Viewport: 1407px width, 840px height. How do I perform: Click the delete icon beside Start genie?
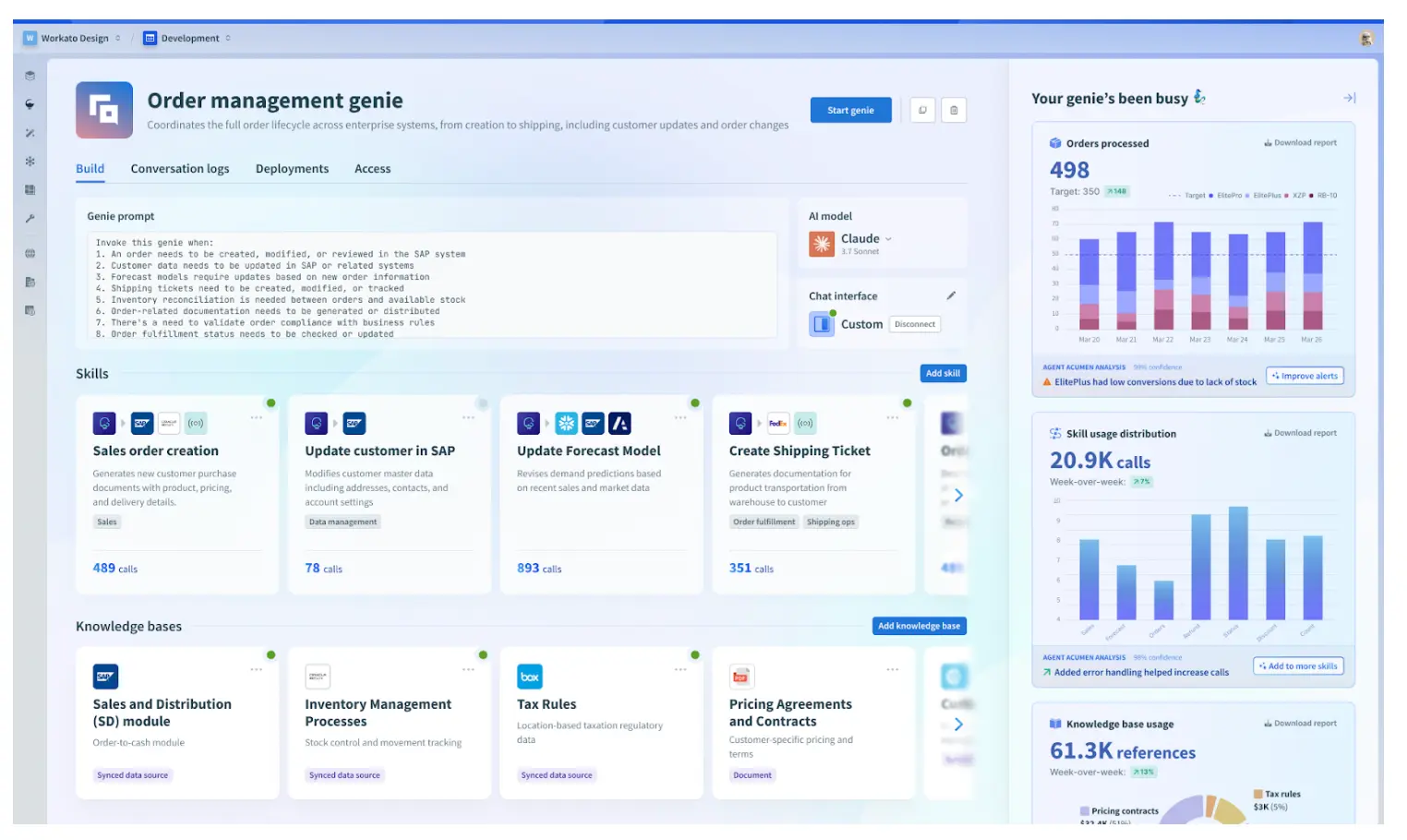(x=954, y=109)
